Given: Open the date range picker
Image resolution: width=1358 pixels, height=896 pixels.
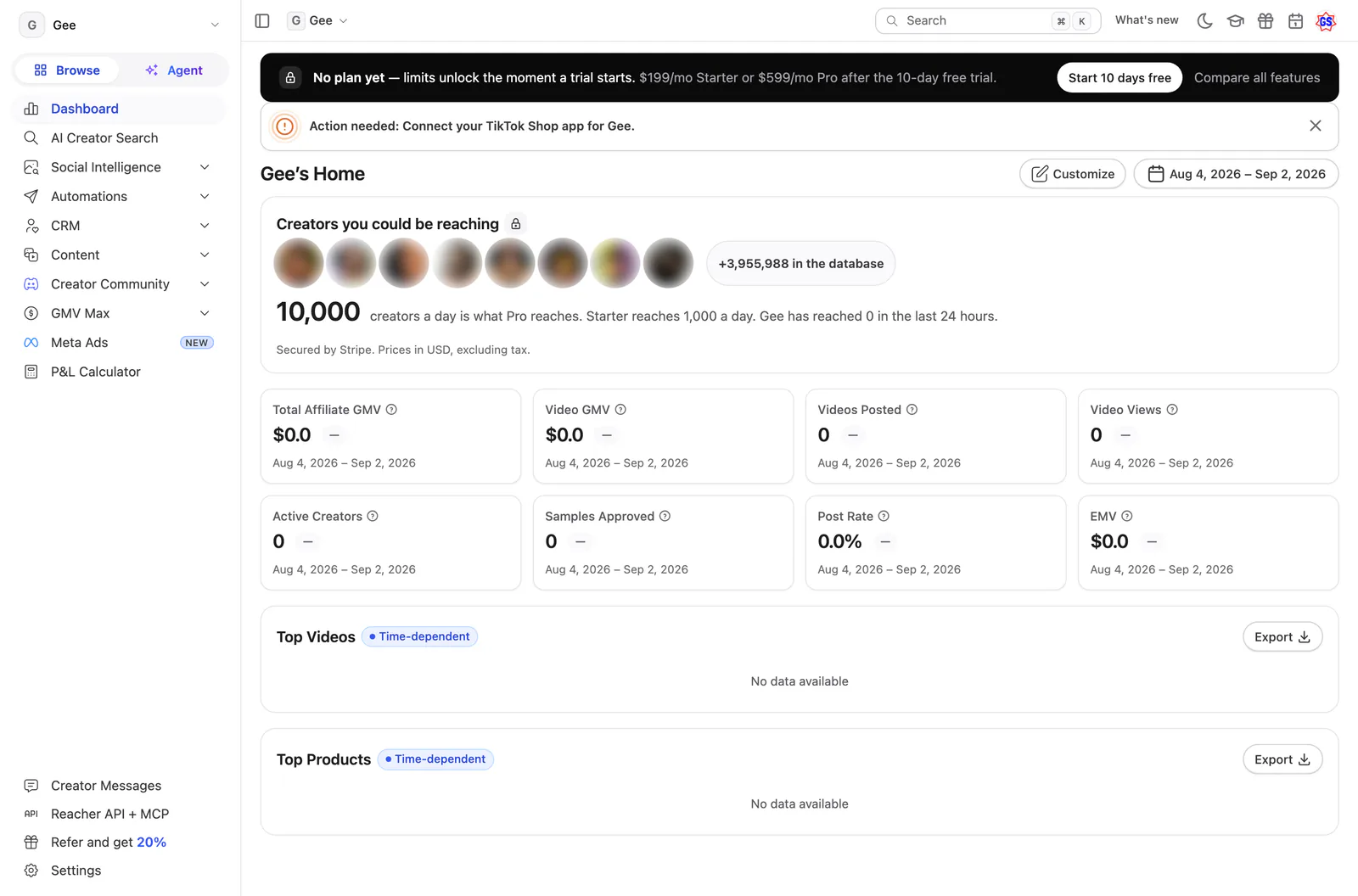Looking at the screenshot, I should (1236, 174).
